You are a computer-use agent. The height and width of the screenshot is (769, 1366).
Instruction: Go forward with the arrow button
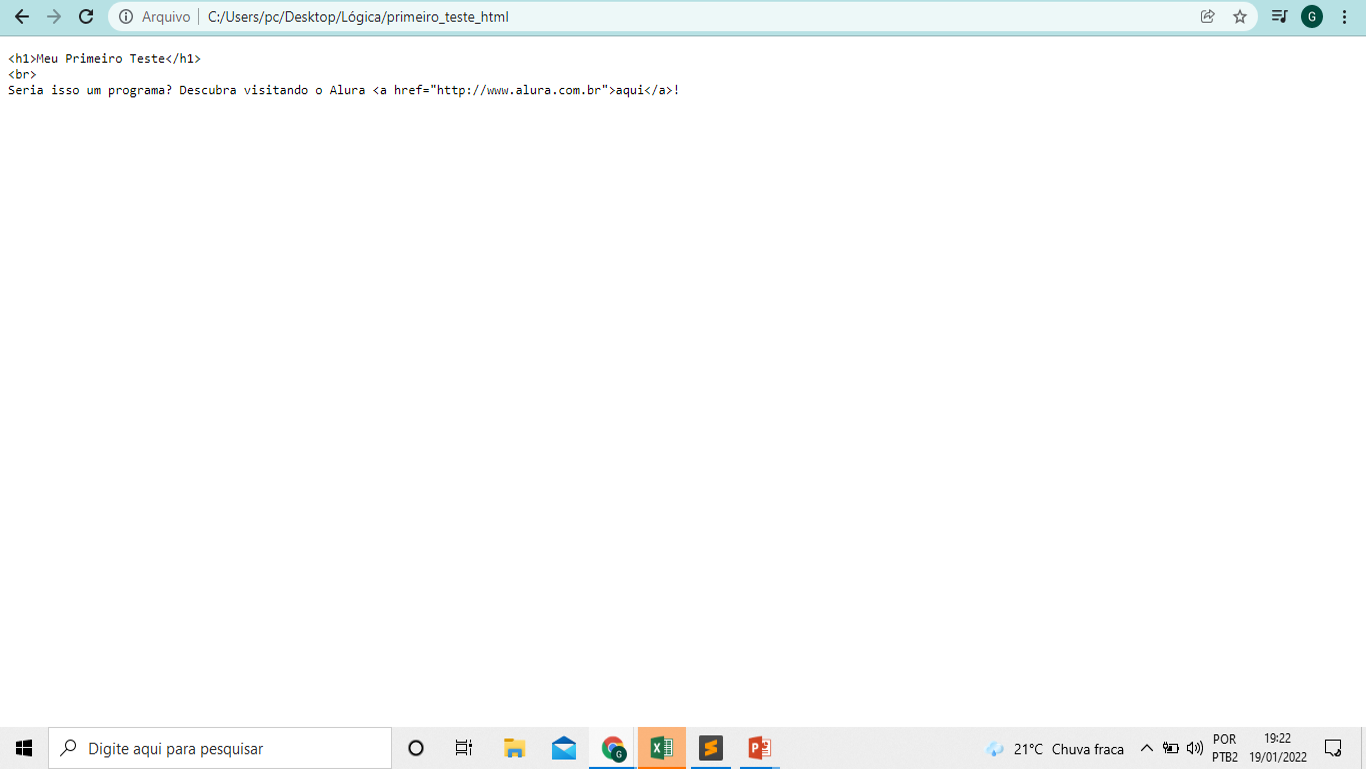point(54,17)
